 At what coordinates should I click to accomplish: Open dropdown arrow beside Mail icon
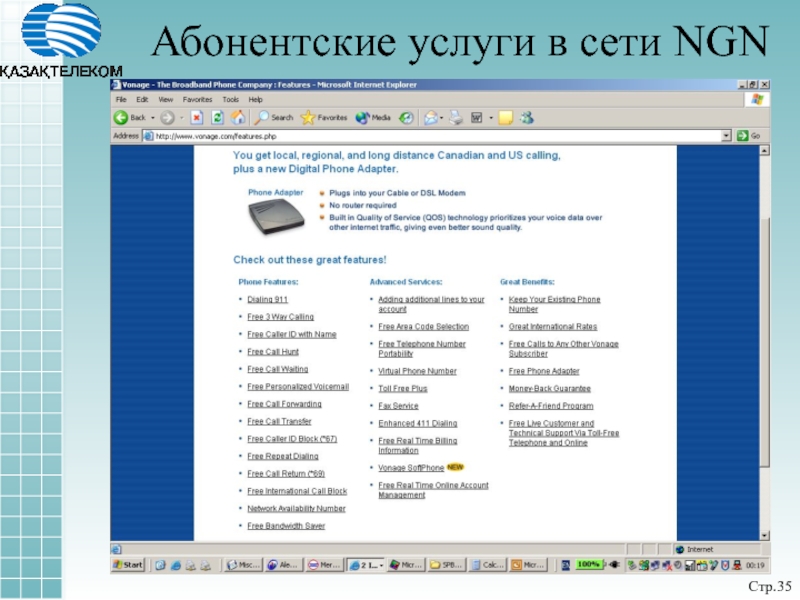441,118
